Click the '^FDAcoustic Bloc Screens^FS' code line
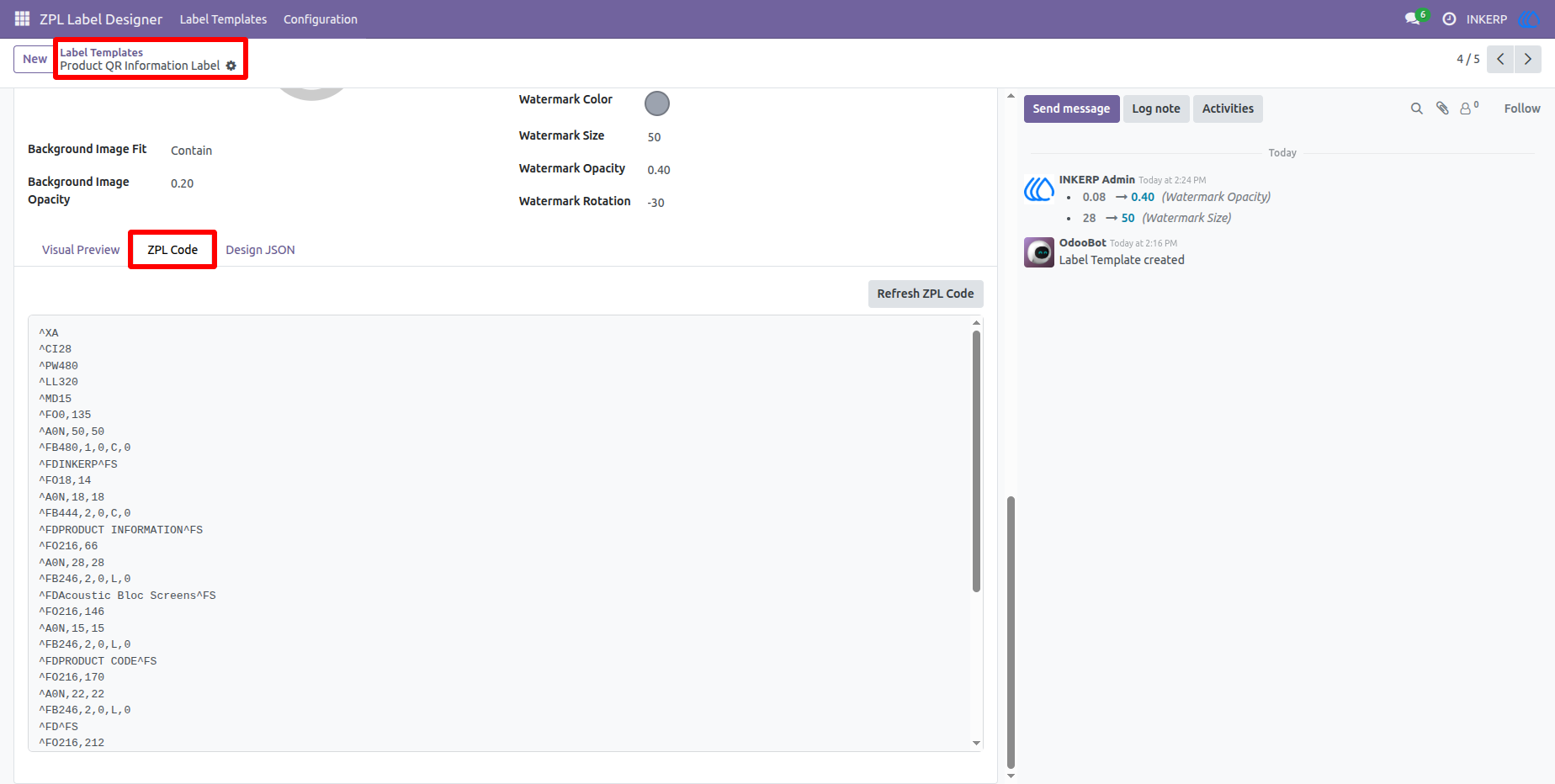This screenshot has width=1555, height=784. coord(127,596)
